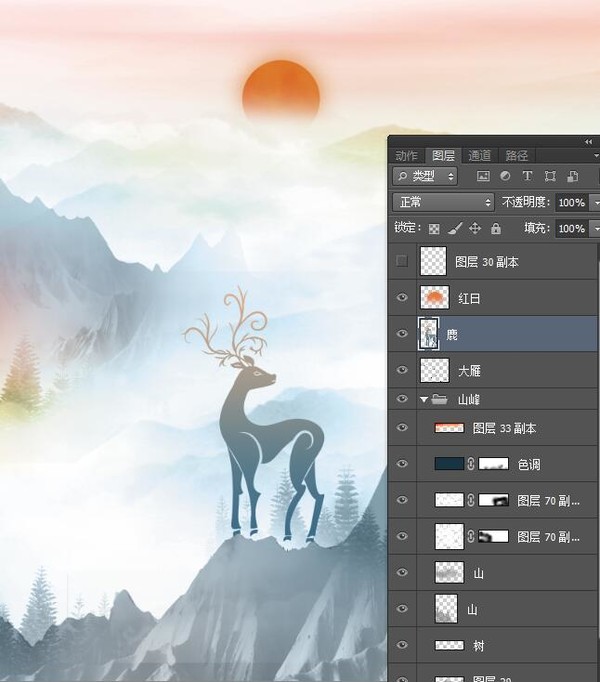Hide the lower 山 layer

402,608
